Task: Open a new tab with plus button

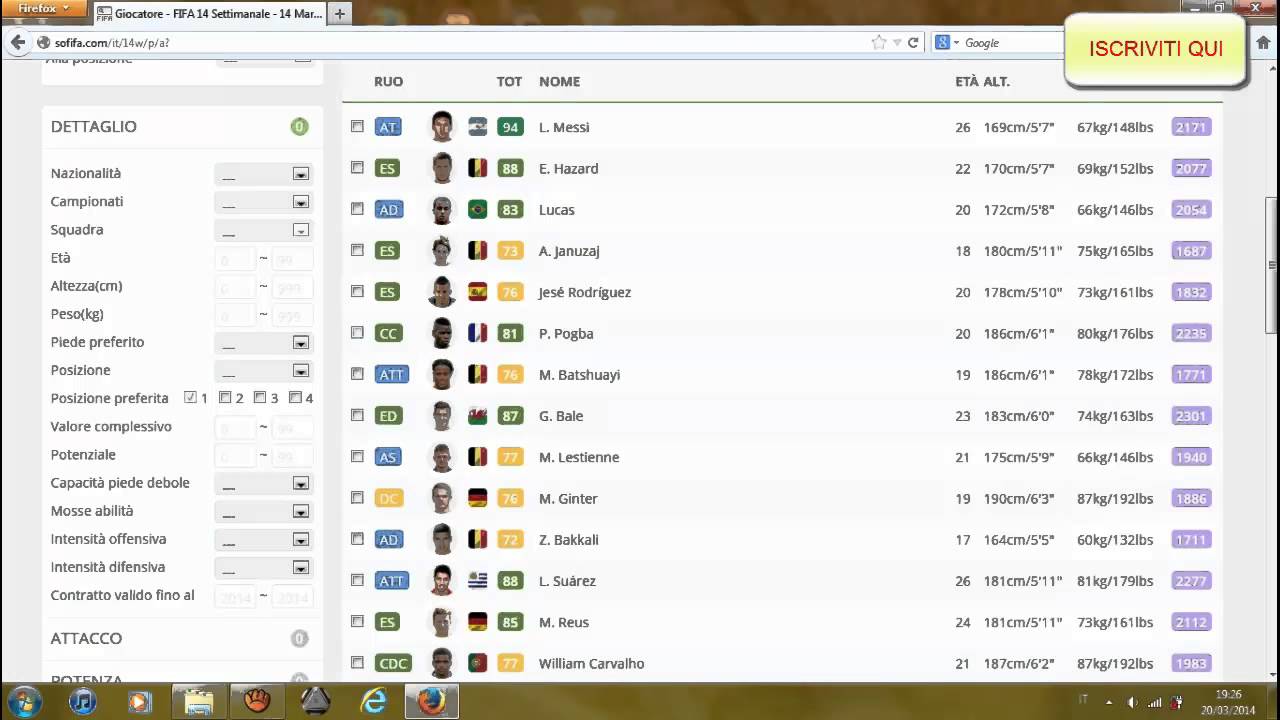Action: [339, 14]
